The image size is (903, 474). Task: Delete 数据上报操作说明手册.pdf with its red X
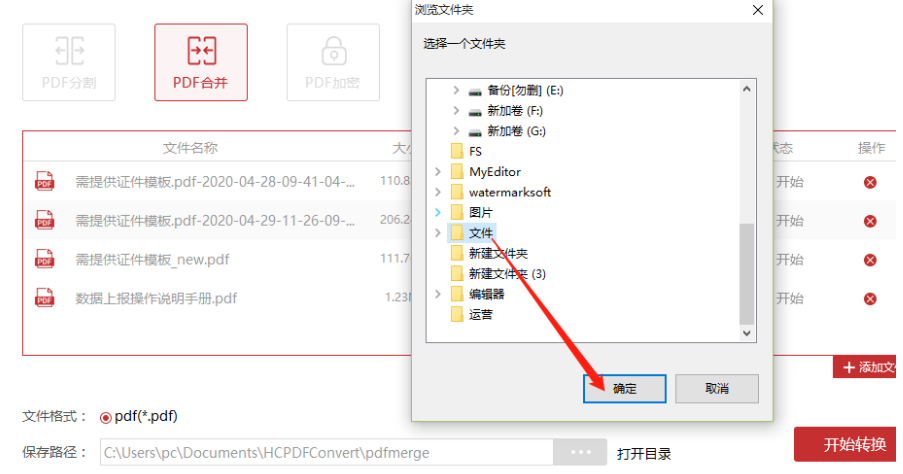point(870,299)
